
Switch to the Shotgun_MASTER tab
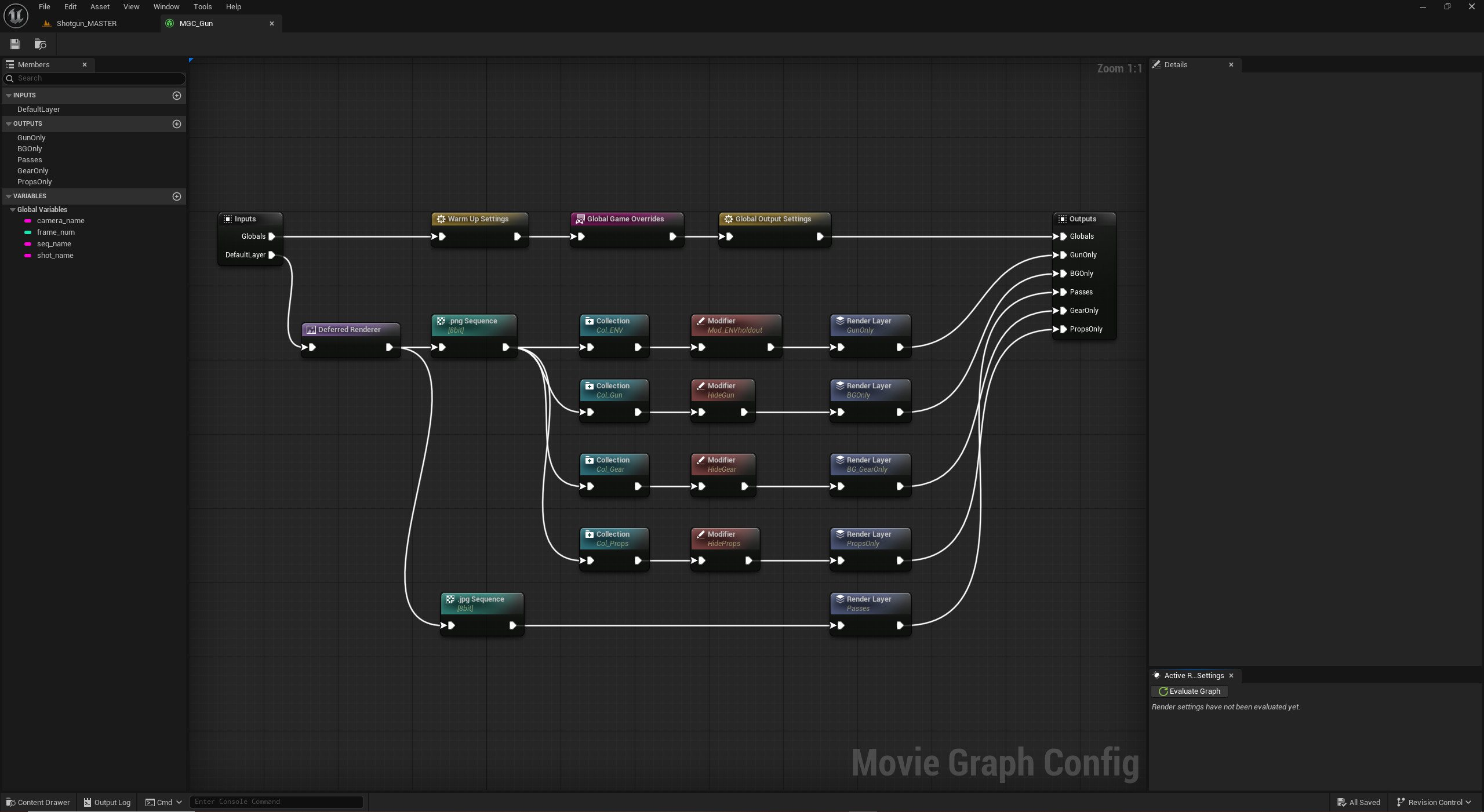[x=87, y=23]
